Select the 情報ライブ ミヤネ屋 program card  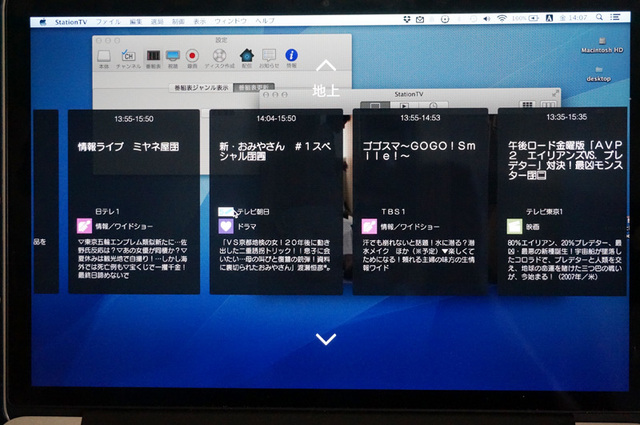pos(133,200)
